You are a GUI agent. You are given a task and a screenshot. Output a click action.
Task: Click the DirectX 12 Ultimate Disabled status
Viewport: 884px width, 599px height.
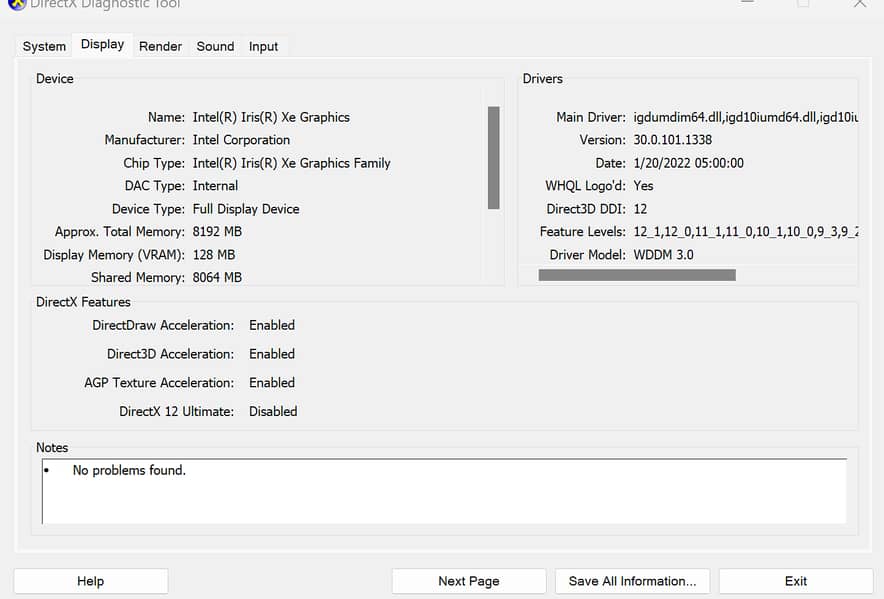click(273, 411)
